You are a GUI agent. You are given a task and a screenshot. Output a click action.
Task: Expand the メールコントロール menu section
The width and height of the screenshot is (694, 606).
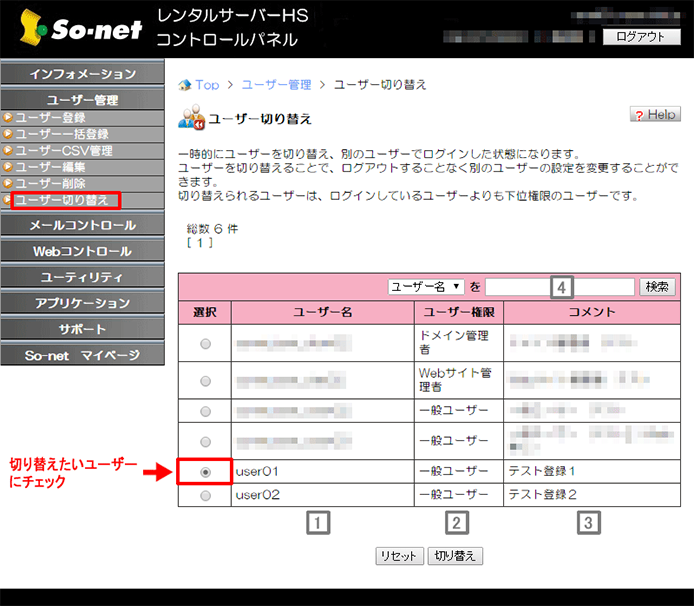[x=82, y=225]
